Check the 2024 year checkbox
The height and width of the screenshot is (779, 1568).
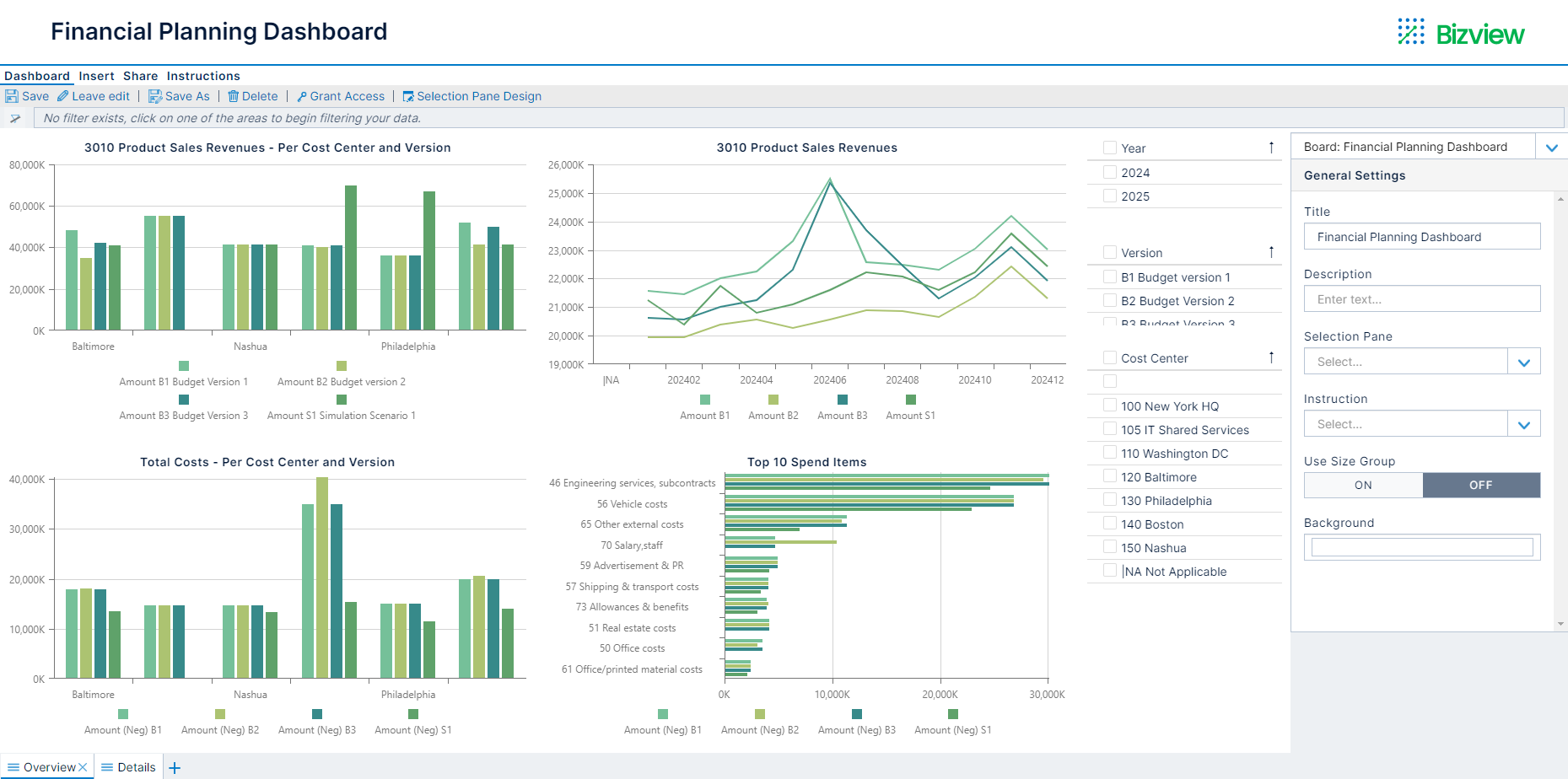(1110, 172)
